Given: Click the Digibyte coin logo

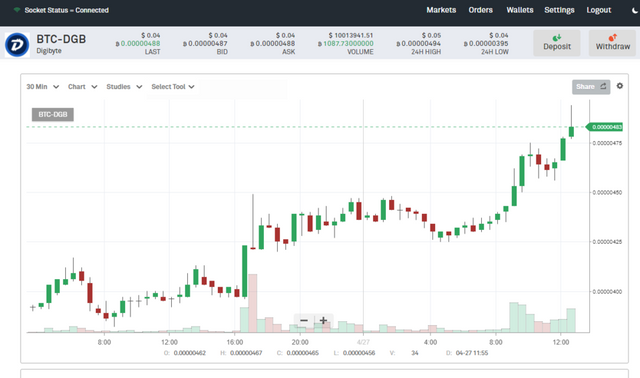Looking at the screenshot, I should point(17,44).
